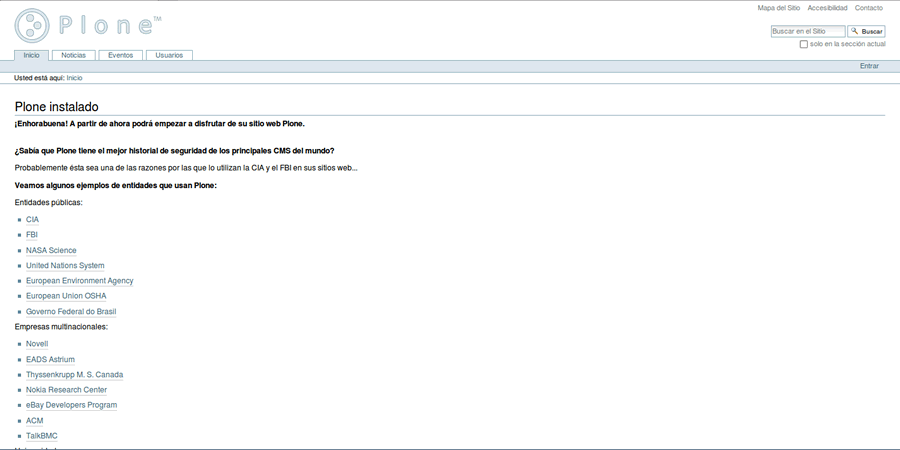
Task: Enable 'solo en la sección actual' checkbox
Action: tap(803, 44)
